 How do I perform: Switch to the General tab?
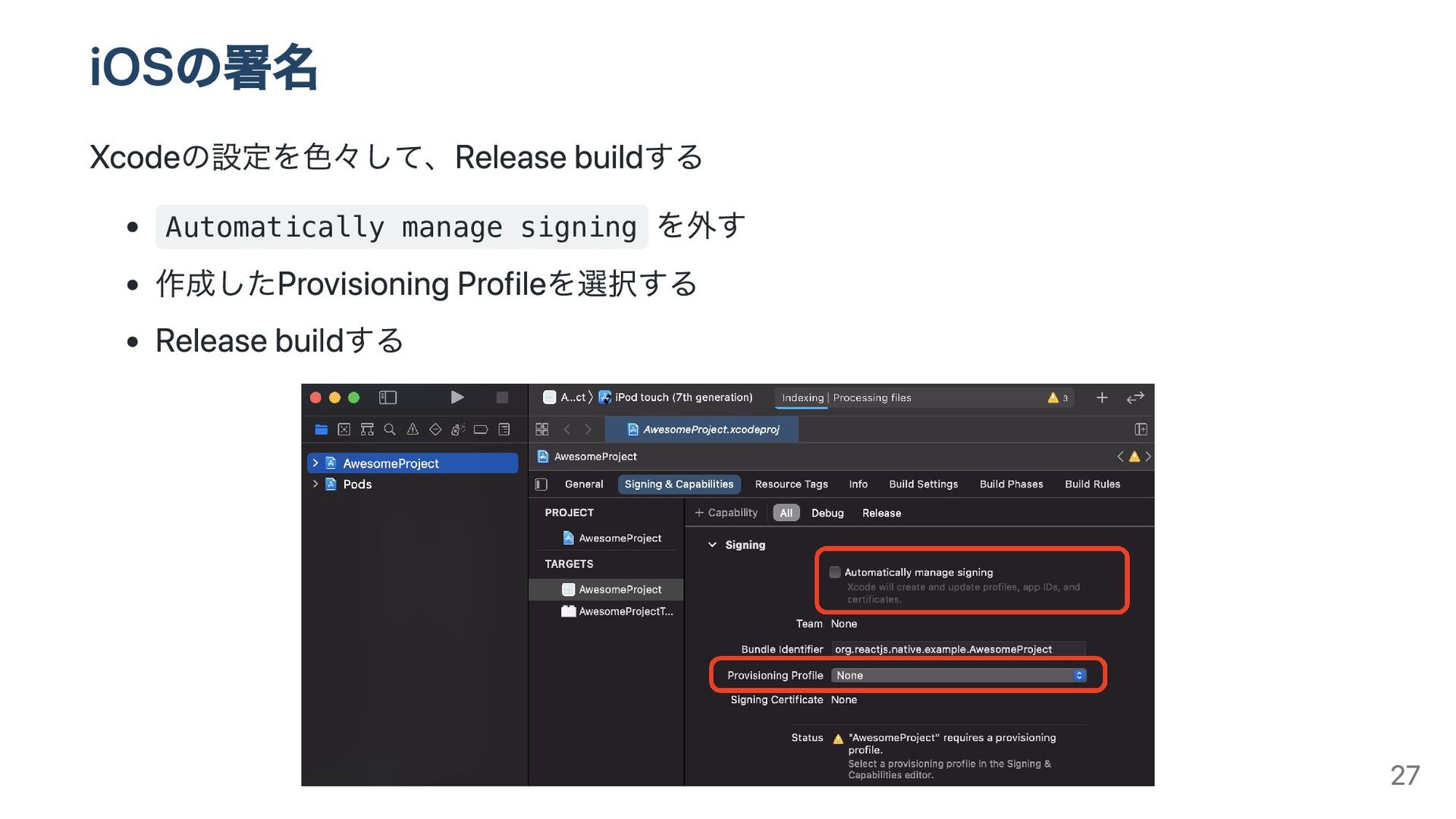click(x=583, y=485)
